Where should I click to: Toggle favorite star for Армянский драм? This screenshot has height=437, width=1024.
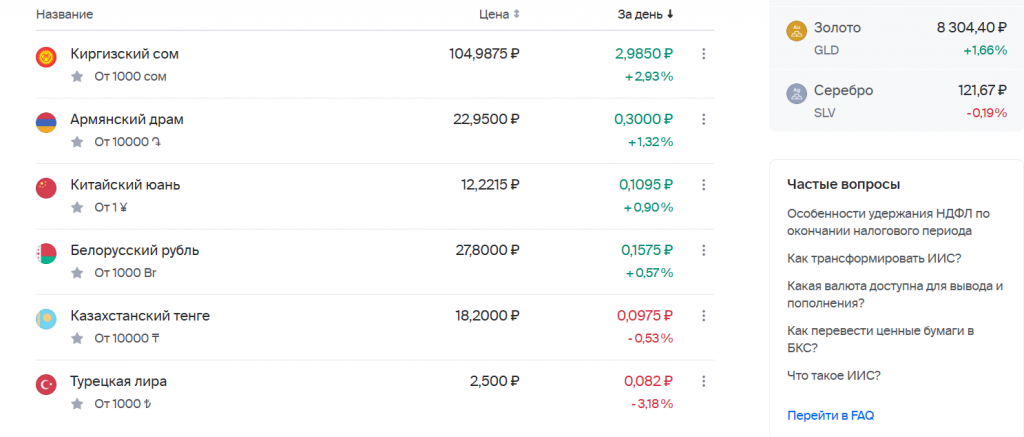coord(77,142)
